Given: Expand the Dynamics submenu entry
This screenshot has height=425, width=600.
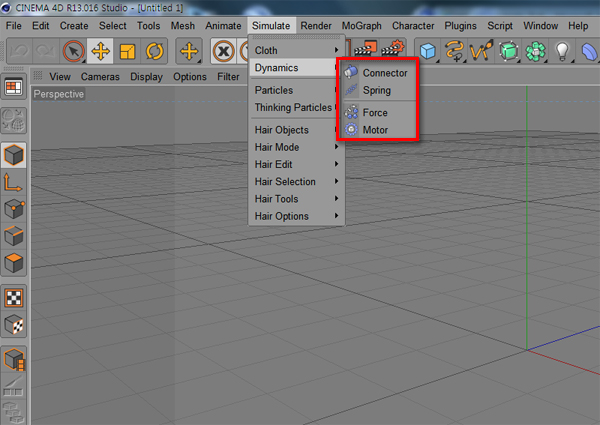Looking at the screenshot, I should pyautogui.click(x=293, y=68).
